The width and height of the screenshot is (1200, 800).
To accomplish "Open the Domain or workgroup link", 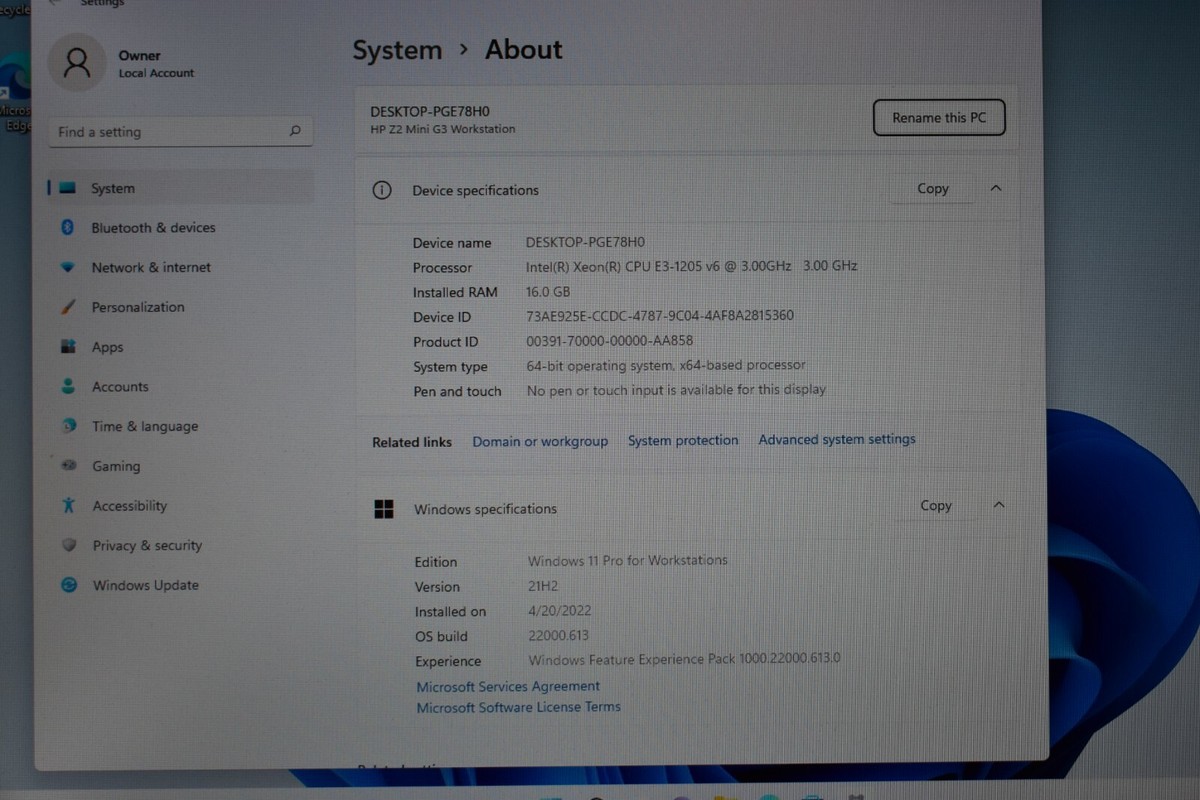I will [x=540, y=441].
